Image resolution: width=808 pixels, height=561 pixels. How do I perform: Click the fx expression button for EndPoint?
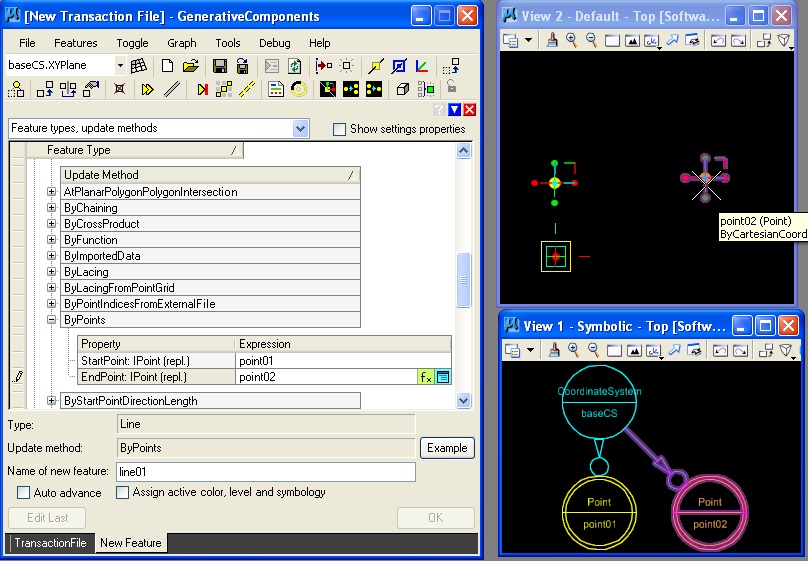tap(425, 377)
